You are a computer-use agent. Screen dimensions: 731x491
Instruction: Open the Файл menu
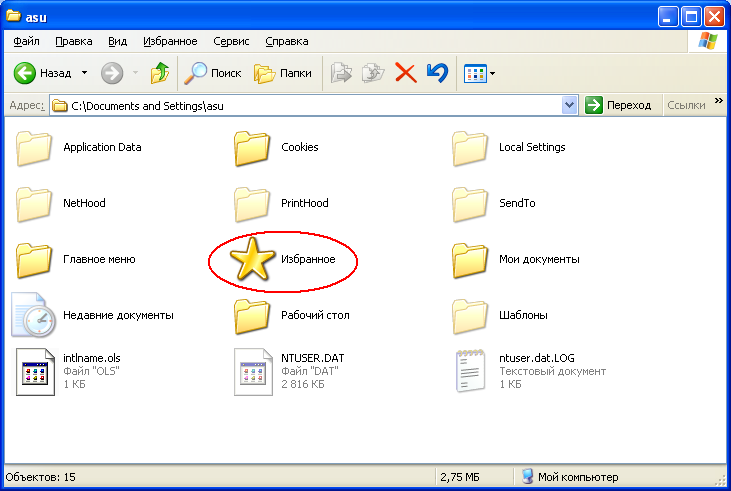point(26,41)
